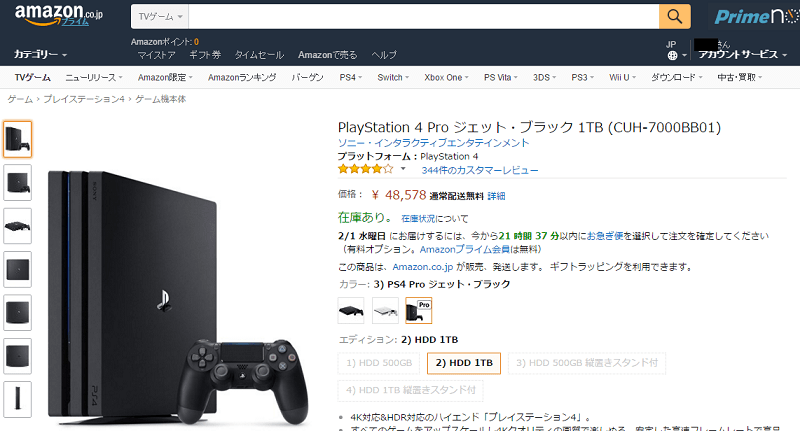Viewport: 800px width, 431px height.
Task: Click the globe language selector icon
Action: 672,55
